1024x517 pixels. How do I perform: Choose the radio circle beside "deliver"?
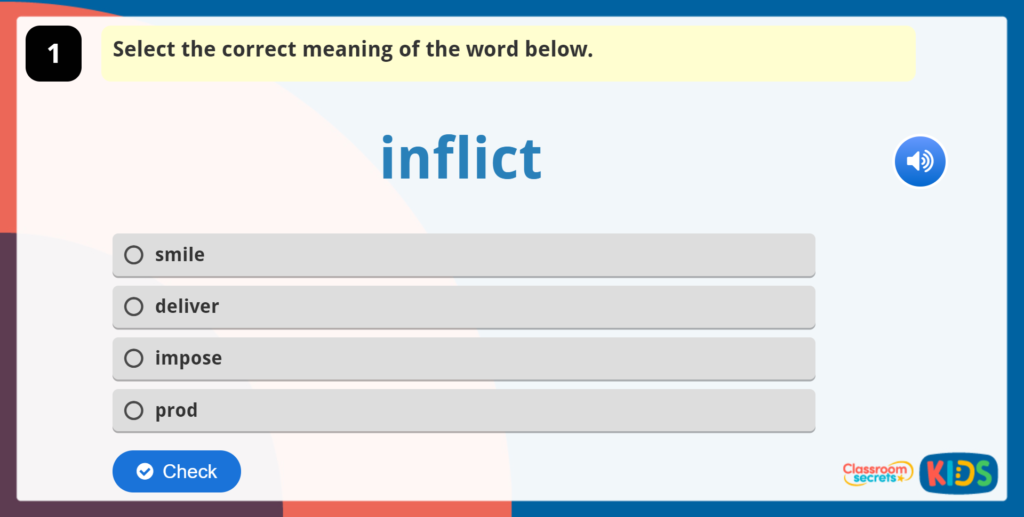pyautogui.click(x=134, y=306)
